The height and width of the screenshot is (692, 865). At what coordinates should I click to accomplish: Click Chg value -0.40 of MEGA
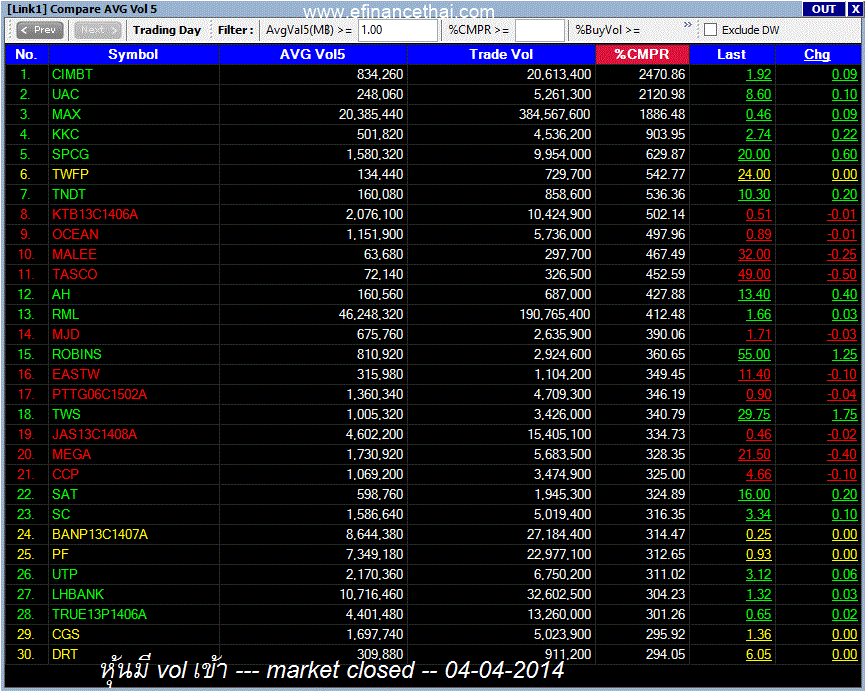pos(842,454)
